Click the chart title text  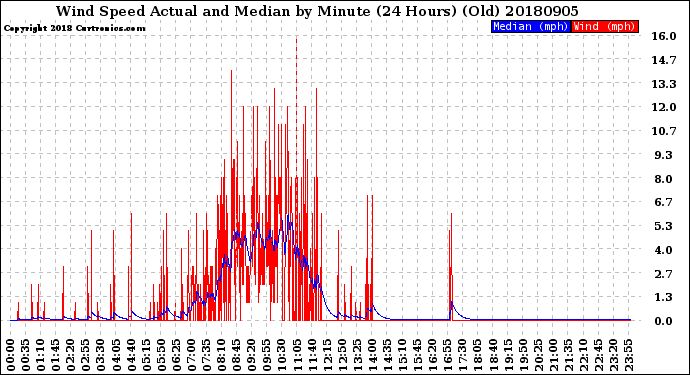click(x=317, y=11)
